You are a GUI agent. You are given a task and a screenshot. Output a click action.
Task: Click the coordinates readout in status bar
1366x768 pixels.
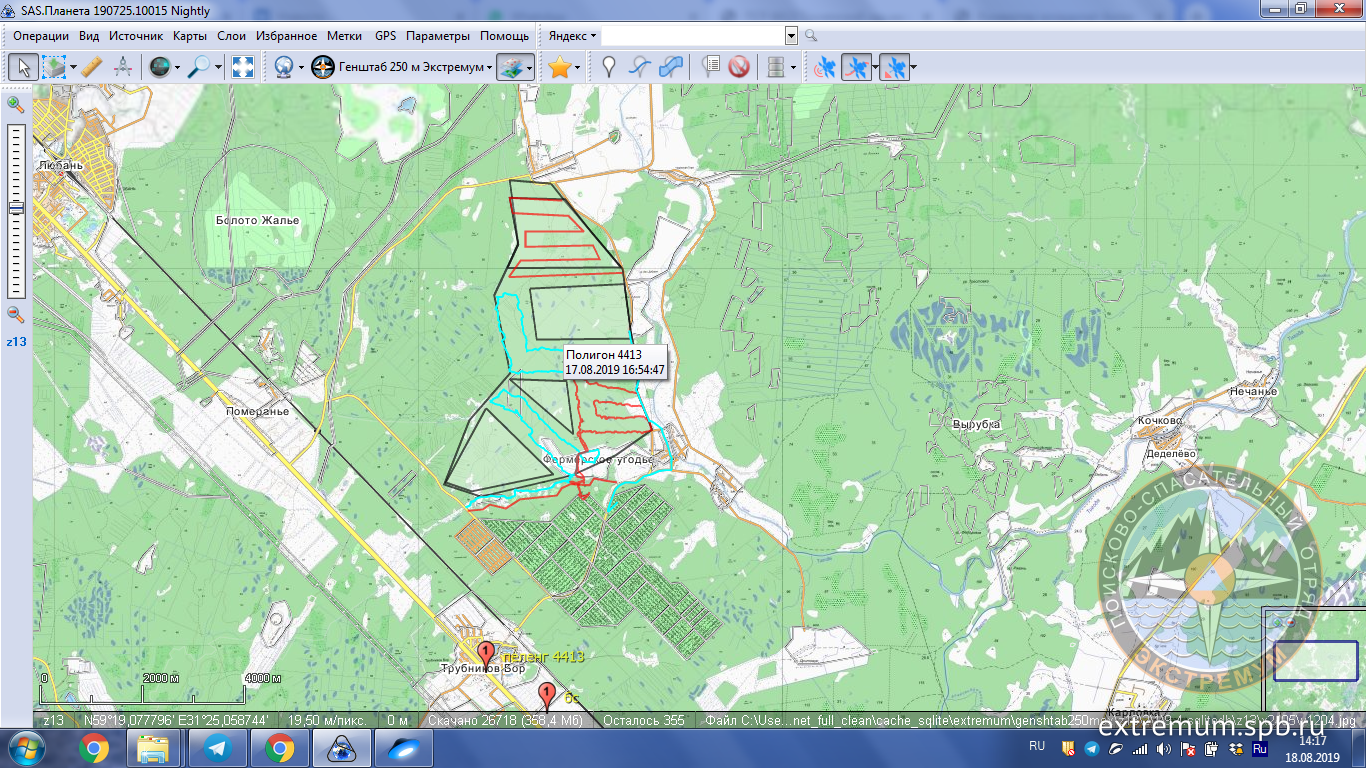[176, 720]
